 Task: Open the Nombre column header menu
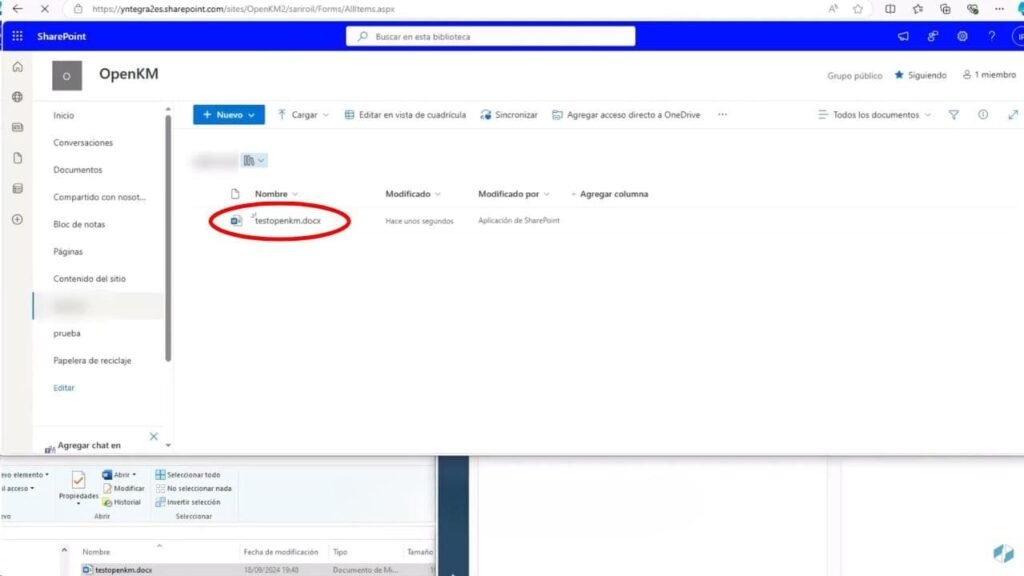pos(276,194)
